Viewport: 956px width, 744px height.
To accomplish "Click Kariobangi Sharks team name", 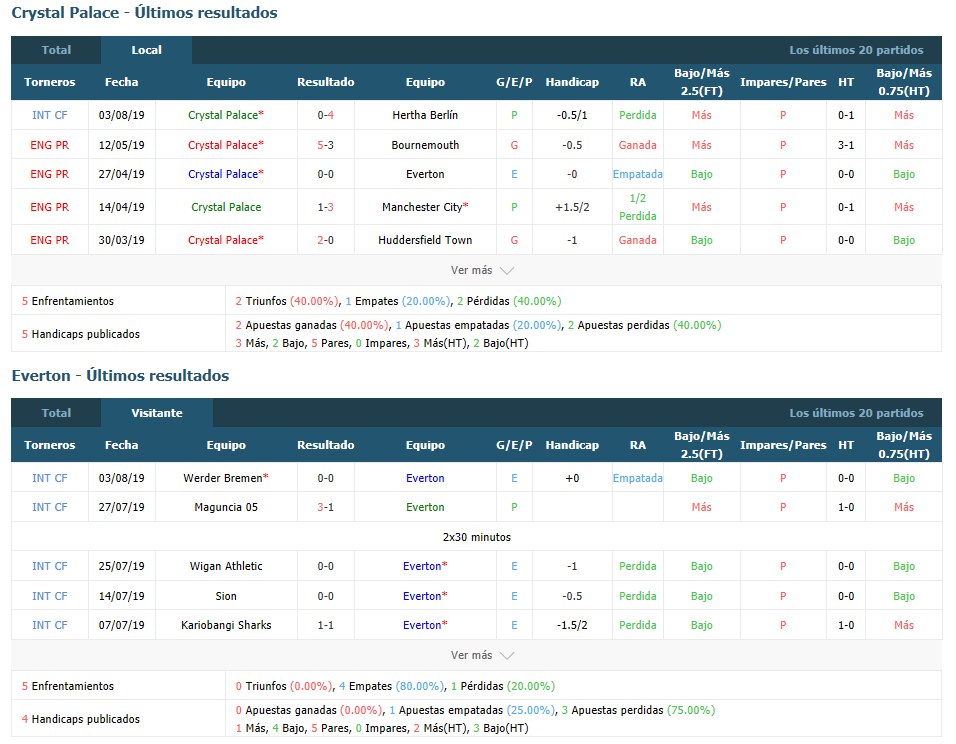I will pyautogui.click(x=226, y=625).
